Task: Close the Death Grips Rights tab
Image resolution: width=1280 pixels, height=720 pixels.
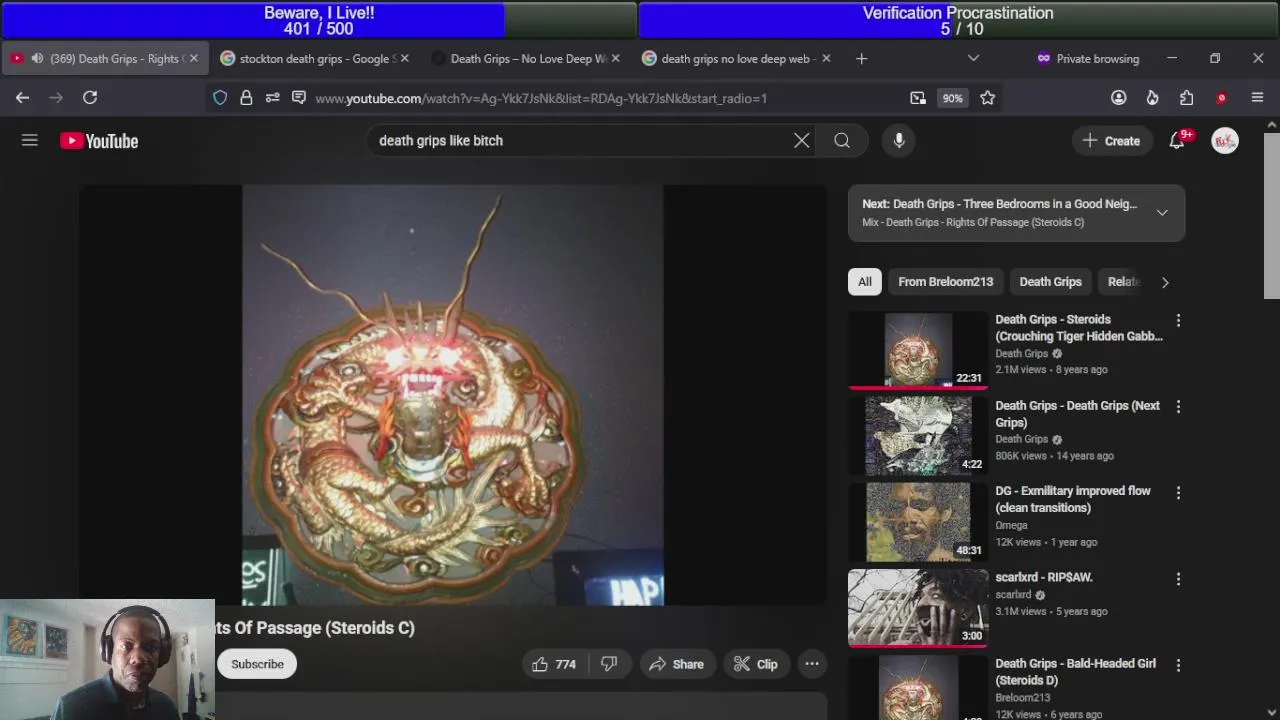Action: tap(194, 59)
